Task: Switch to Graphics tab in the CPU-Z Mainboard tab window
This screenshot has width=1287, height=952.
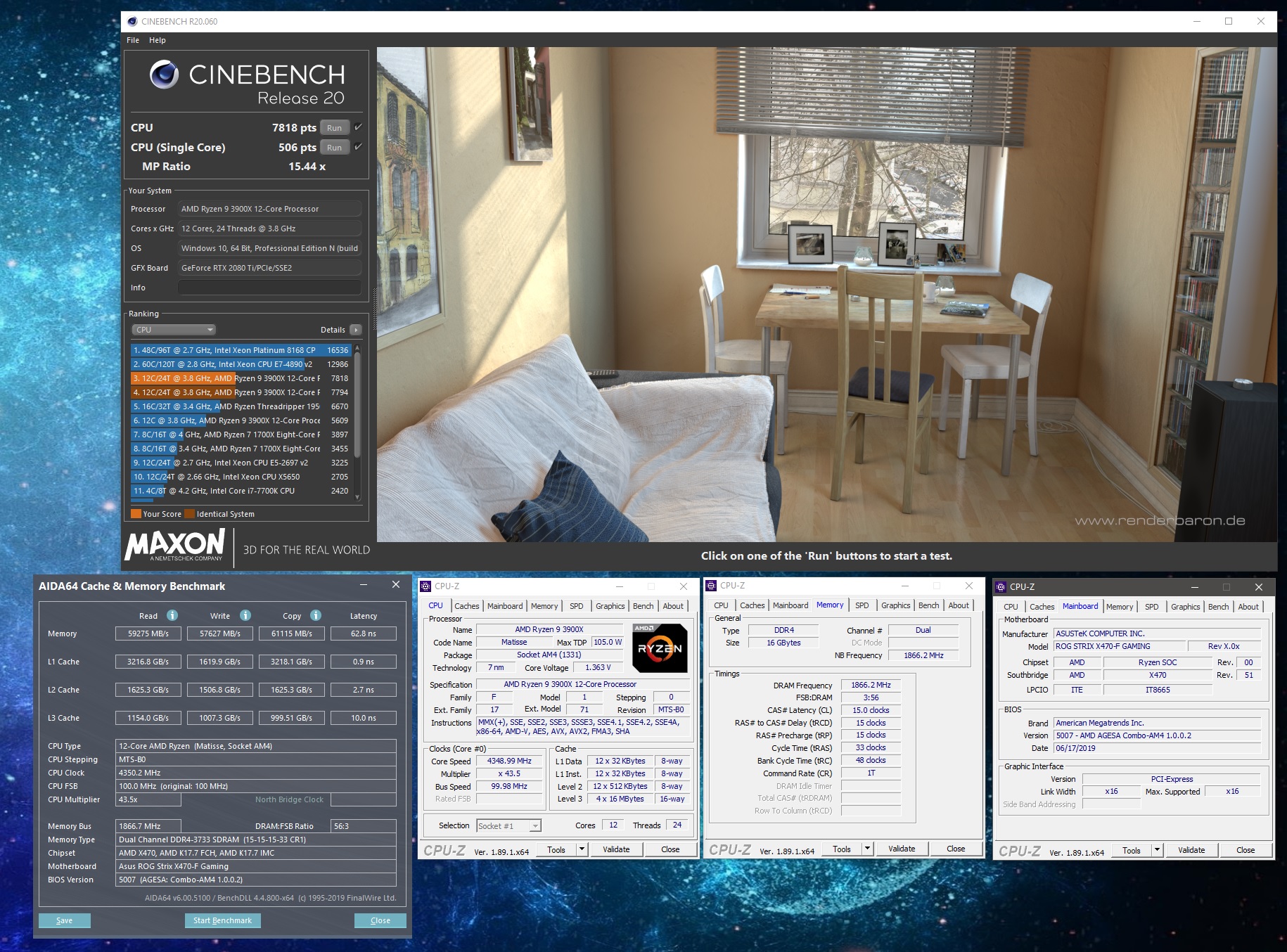Action: [1185, 607]
